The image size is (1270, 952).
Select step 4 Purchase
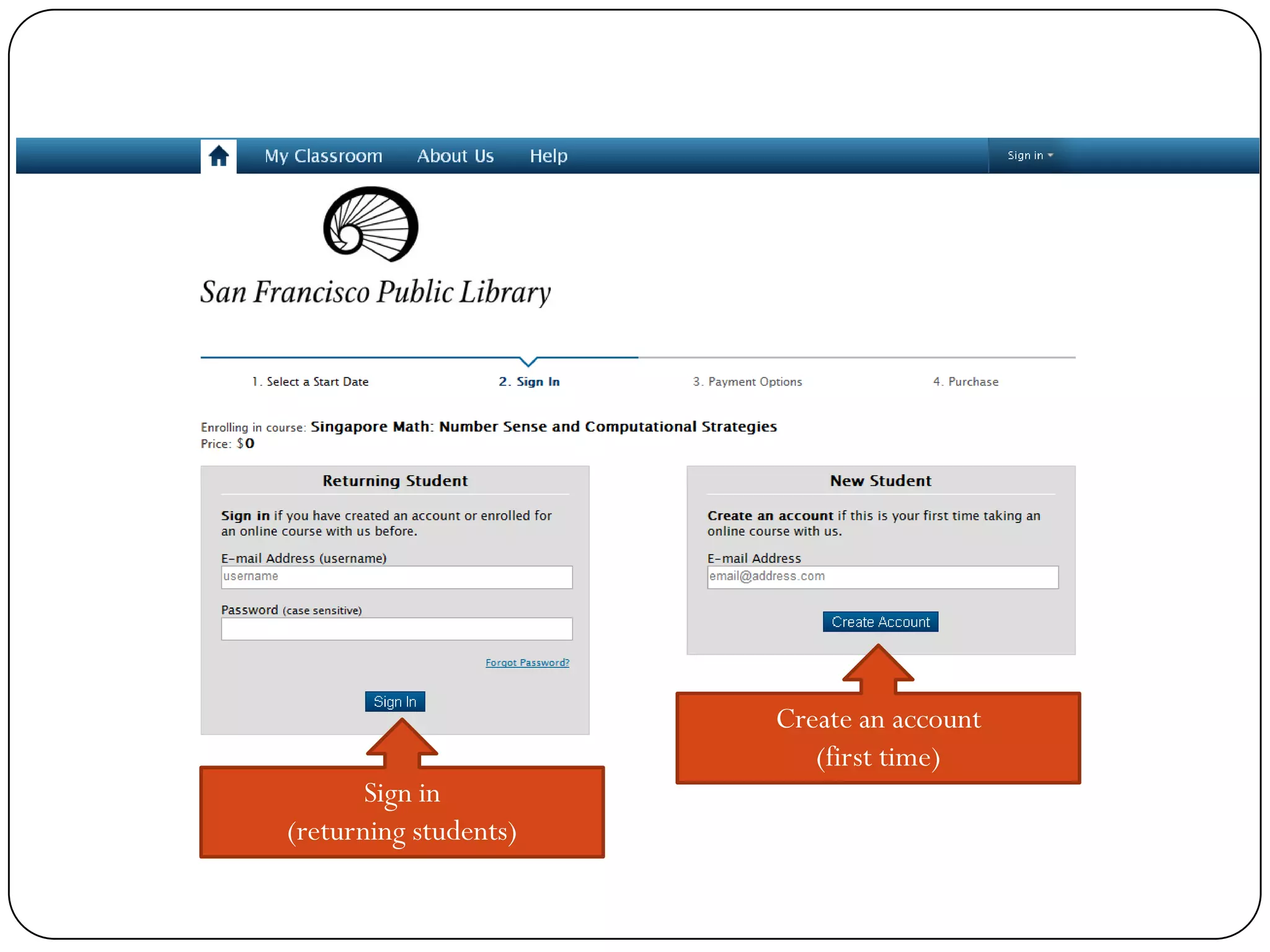966,382
